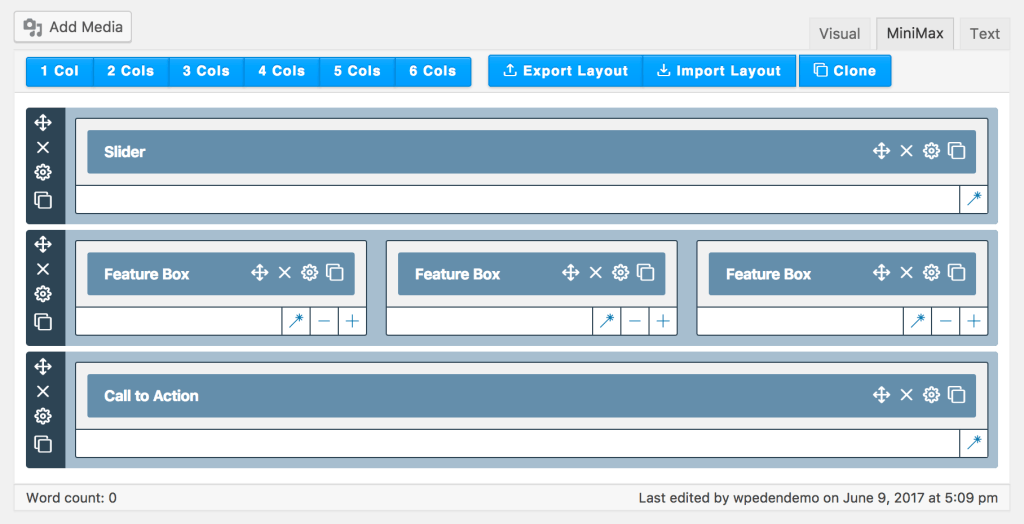Click the Import Layout button

click(x=718, y=71)
